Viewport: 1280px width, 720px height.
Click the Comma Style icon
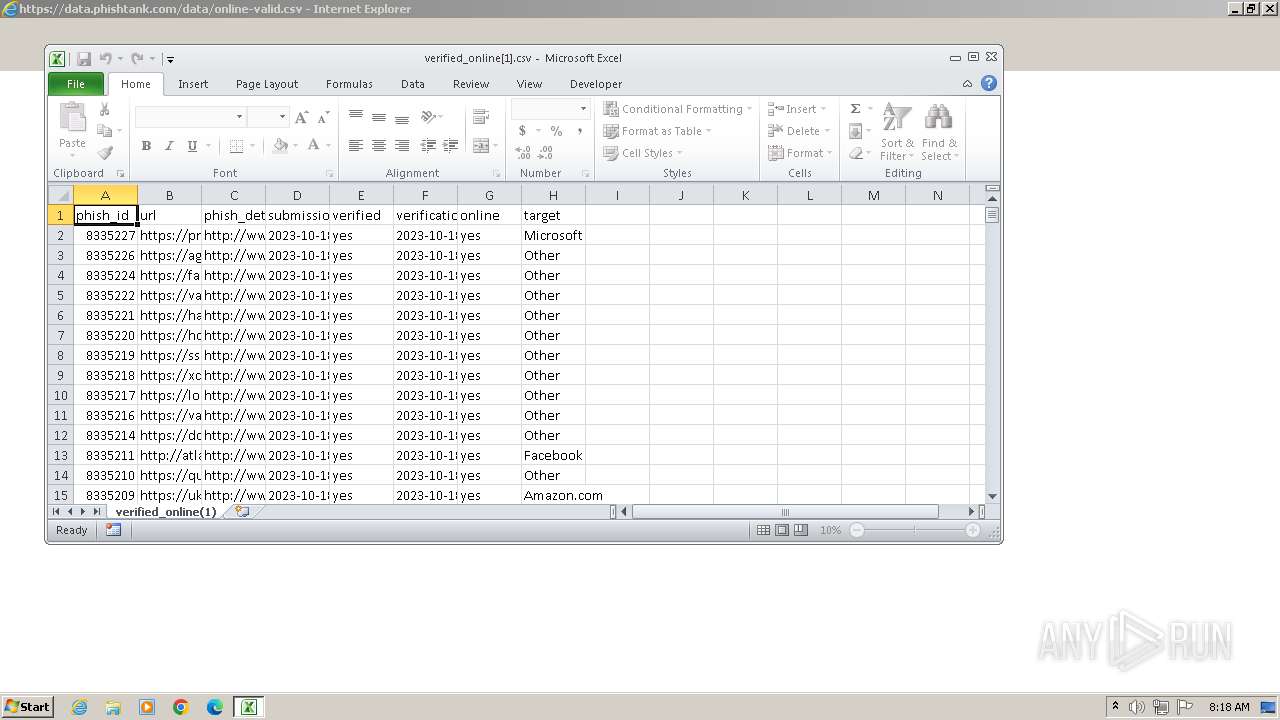[x=580, y=131]
